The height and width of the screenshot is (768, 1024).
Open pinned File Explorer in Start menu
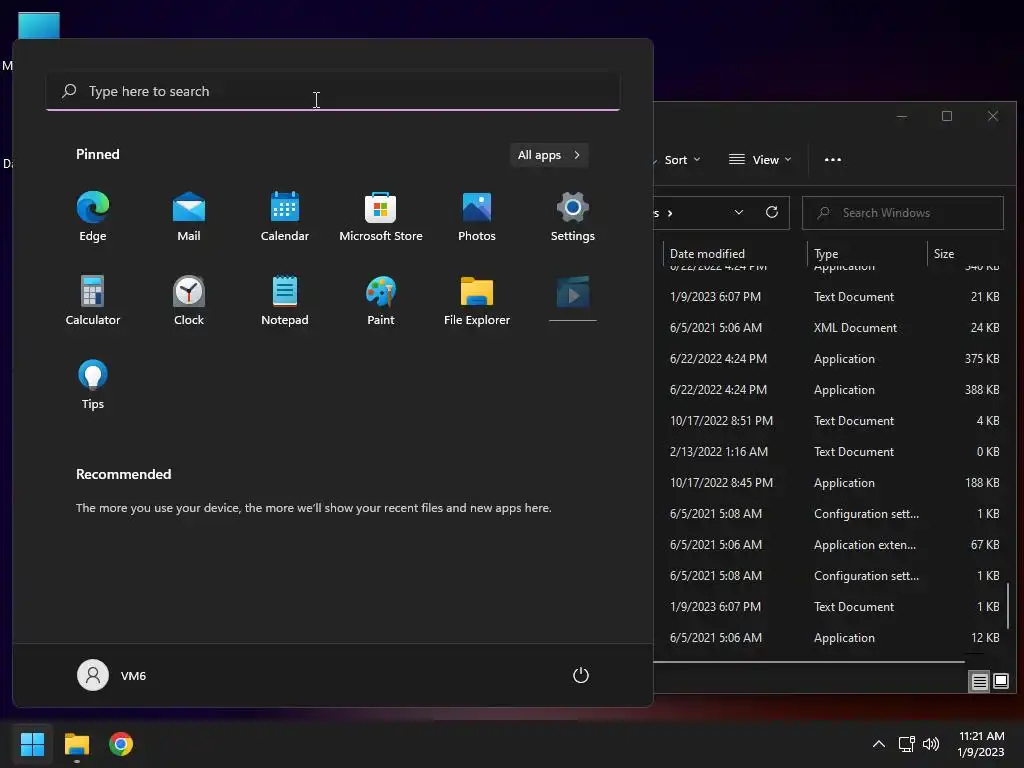[x=477, y=301]
